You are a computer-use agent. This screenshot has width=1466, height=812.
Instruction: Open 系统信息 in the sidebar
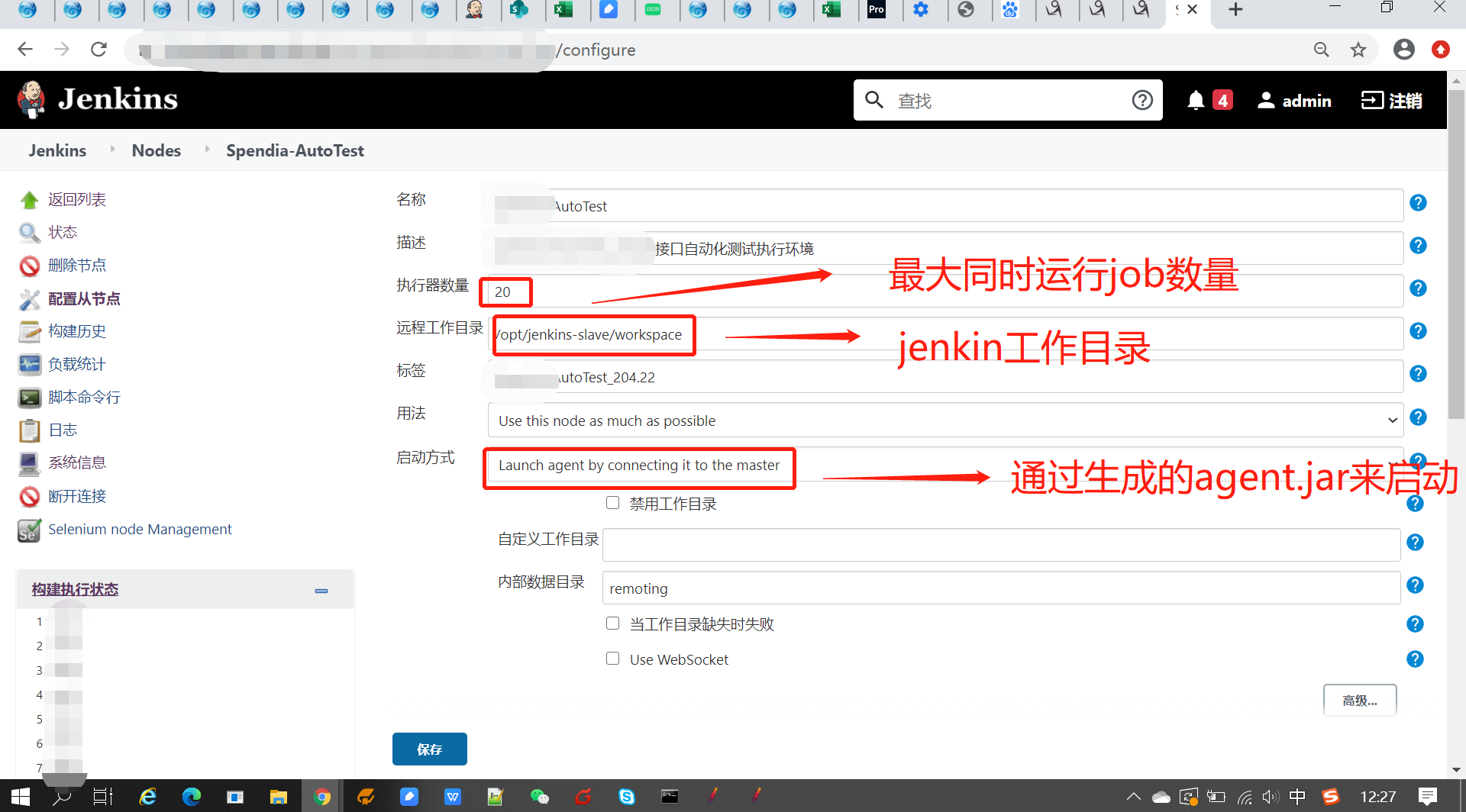click(x=77, y=463)
